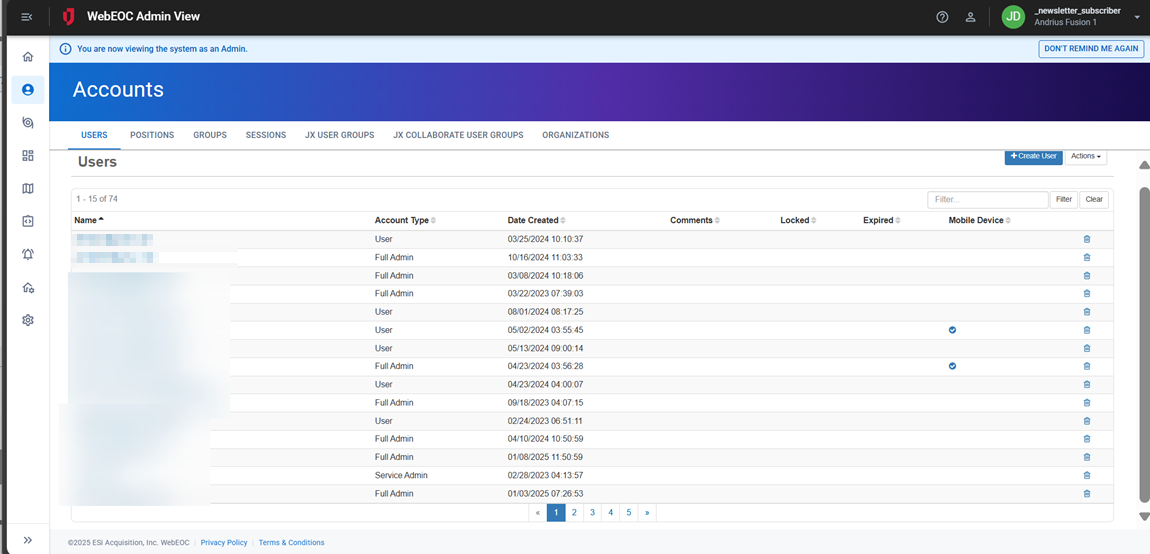Open the boards grid icon in sidebar
This screenshot has width=1150, height=554.
(x=28, y=156)
